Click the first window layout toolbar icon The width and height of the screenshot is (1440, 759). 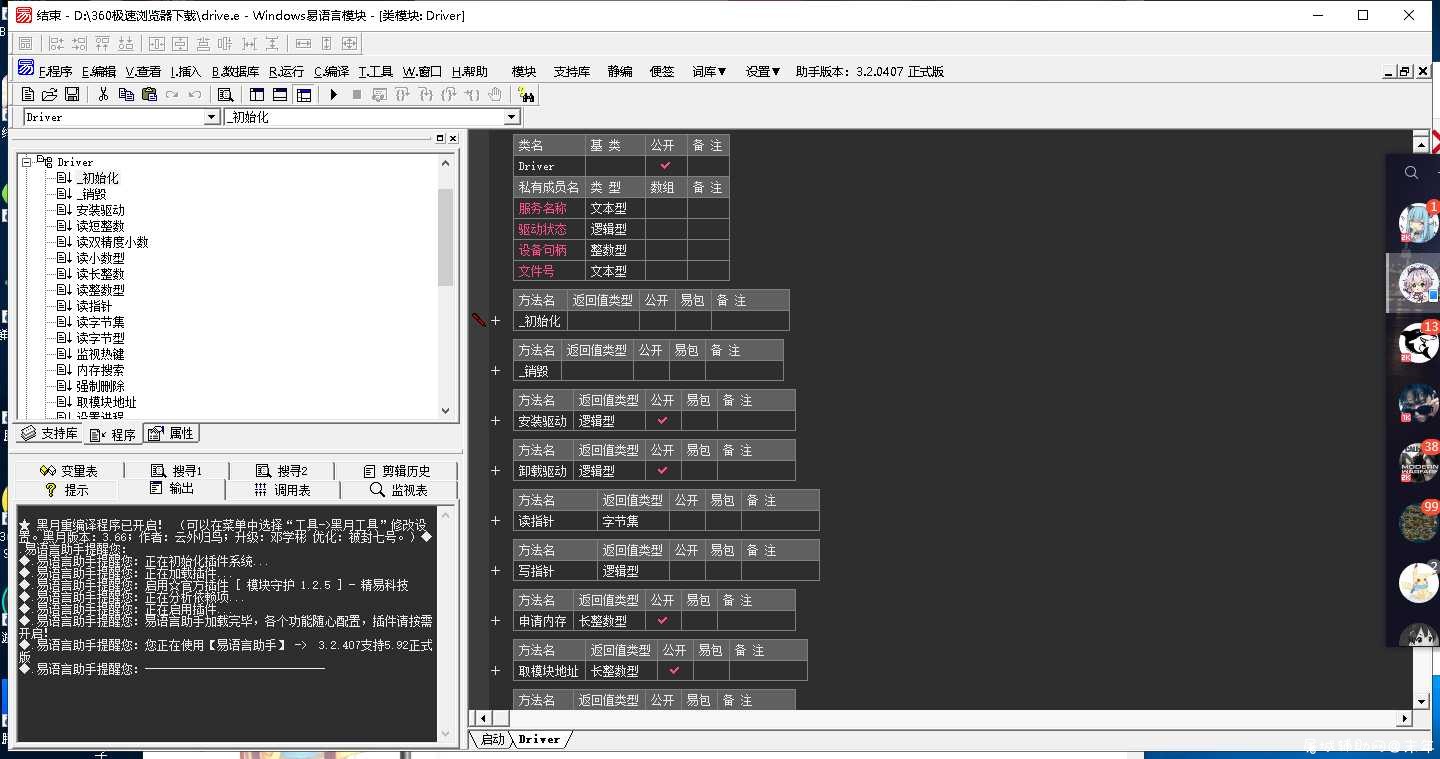[x=257, y=94]
